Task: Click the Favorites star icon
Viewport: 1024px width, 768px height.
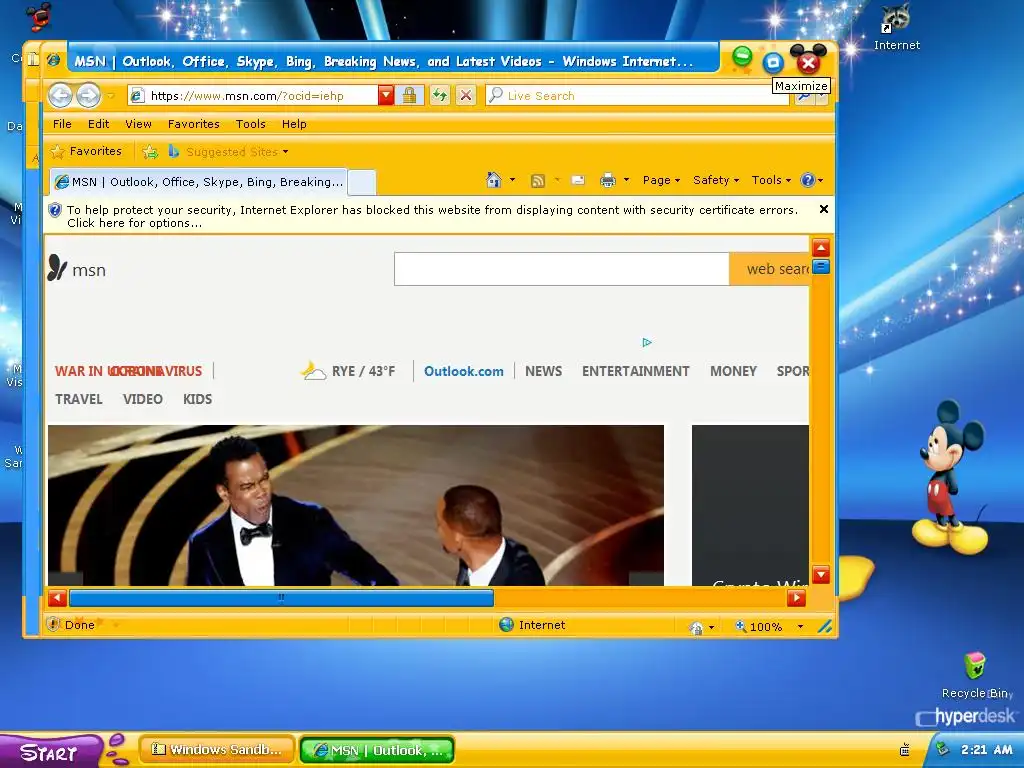Action: 57,152
